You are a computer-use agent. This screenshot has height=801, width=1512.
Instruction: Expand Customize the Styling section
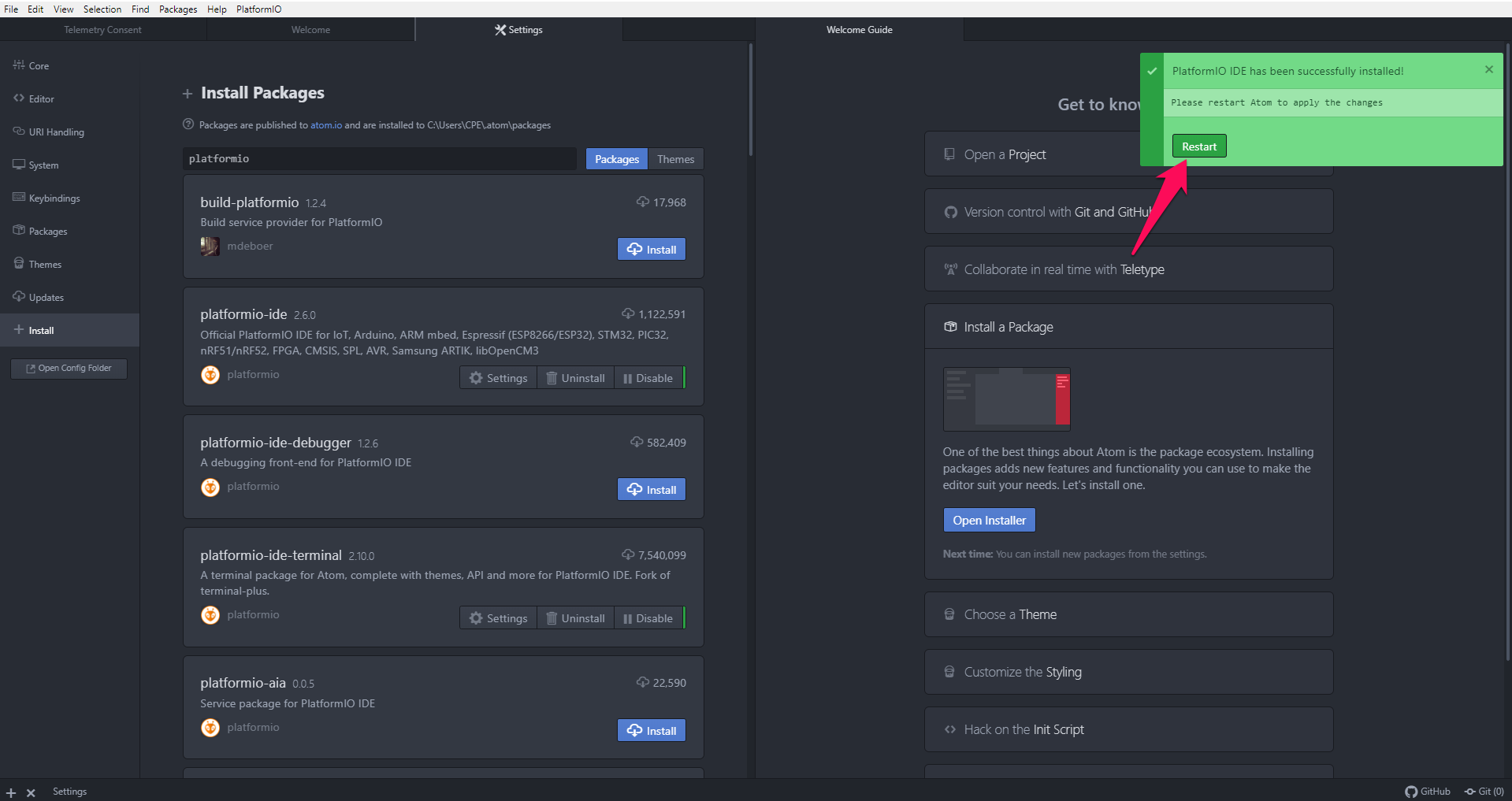[x=1128, y=672]
